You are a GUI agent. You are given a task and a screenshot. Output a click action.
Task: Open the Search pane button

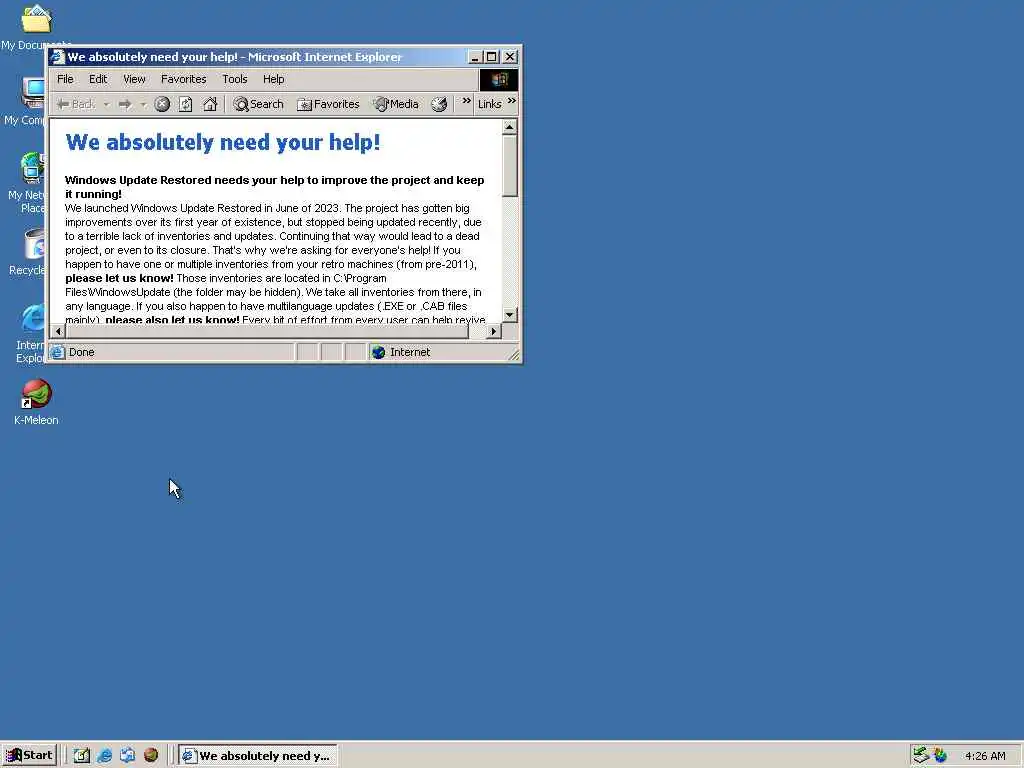click(259, 104)
